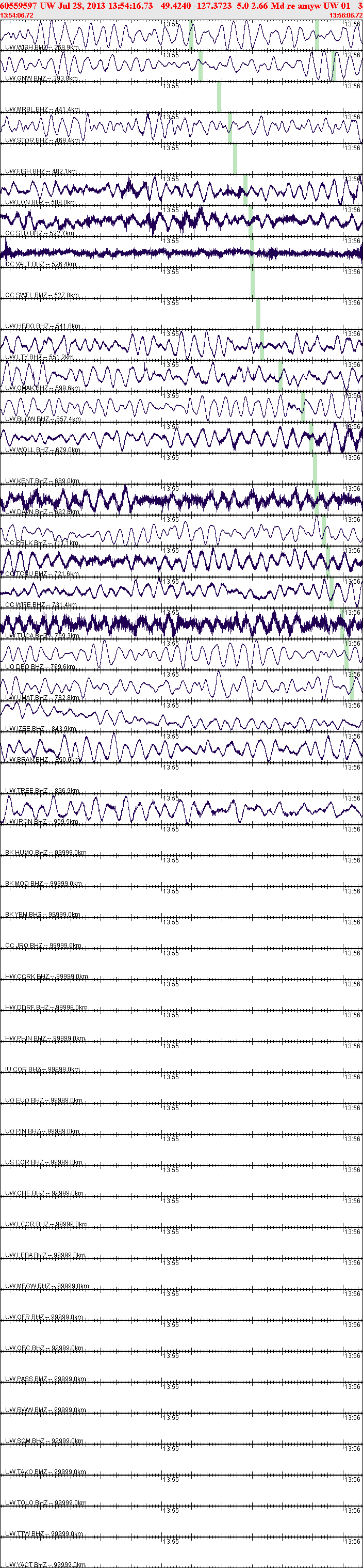This screenshot has height=1568, width=363.
Task: Select the US COR BHZ station label
Action: pyautogui.click(x=43, y=1164)
